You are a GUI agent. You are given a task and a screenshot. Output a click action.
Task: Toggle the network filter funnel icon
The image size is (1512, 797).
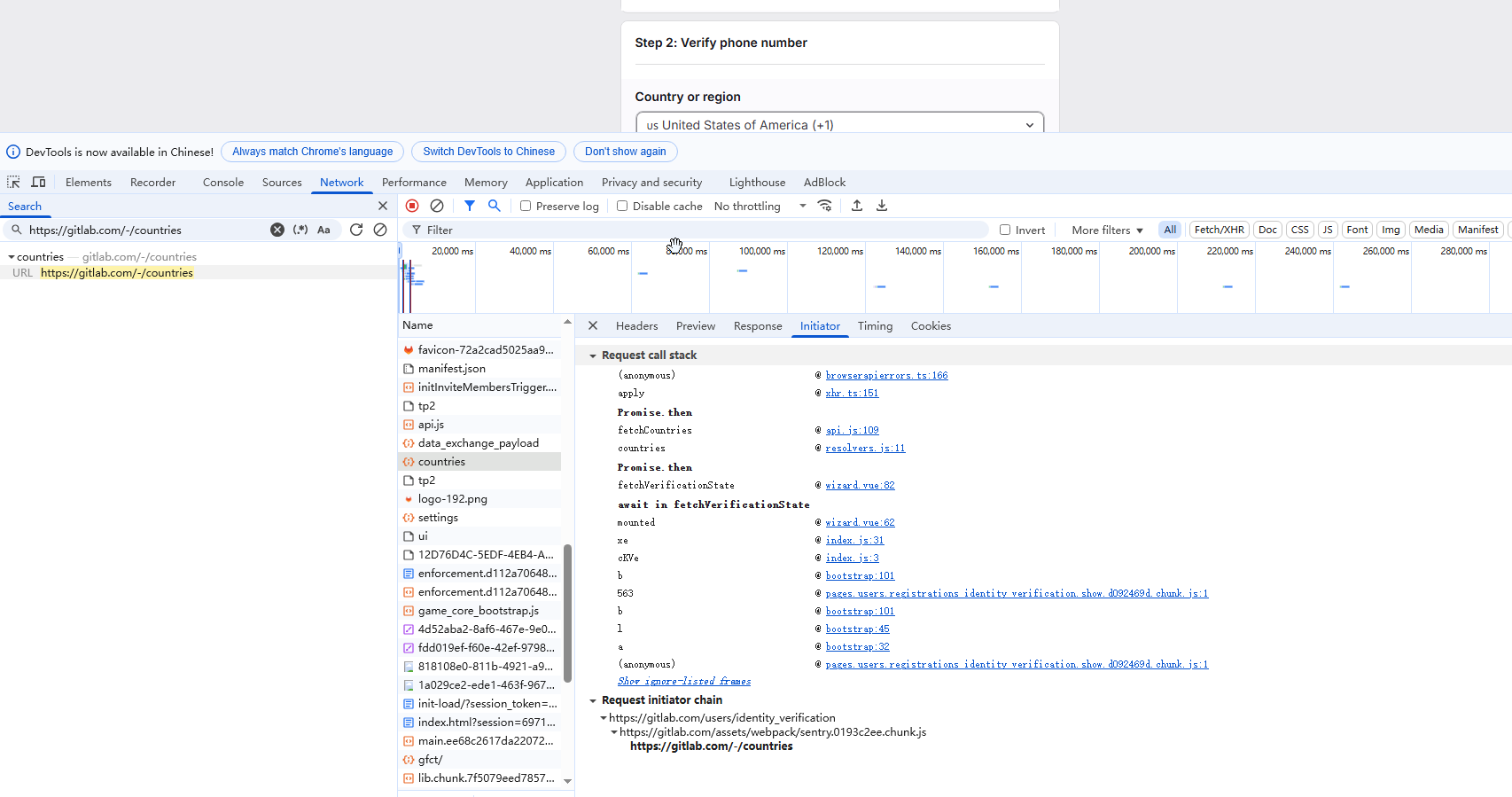470,206
